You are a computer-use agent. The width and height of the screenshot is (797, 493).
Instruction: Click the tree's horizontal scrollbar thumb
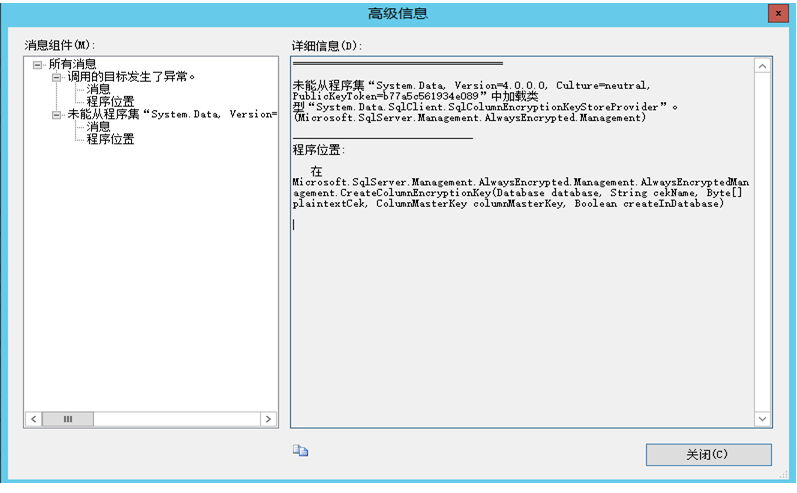68,419
